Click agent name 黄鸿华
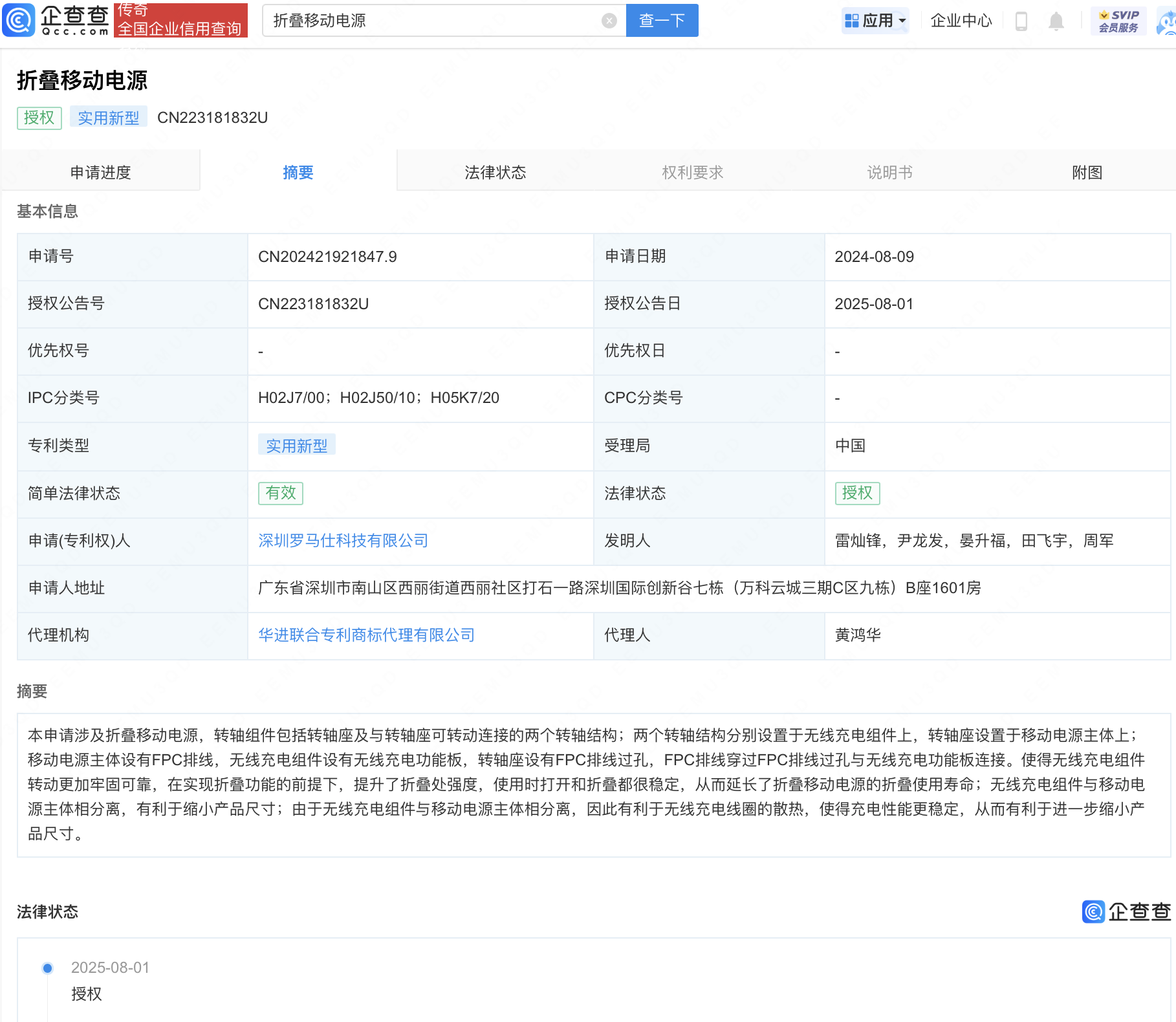 pyautogui.click(x=858, y=635)
